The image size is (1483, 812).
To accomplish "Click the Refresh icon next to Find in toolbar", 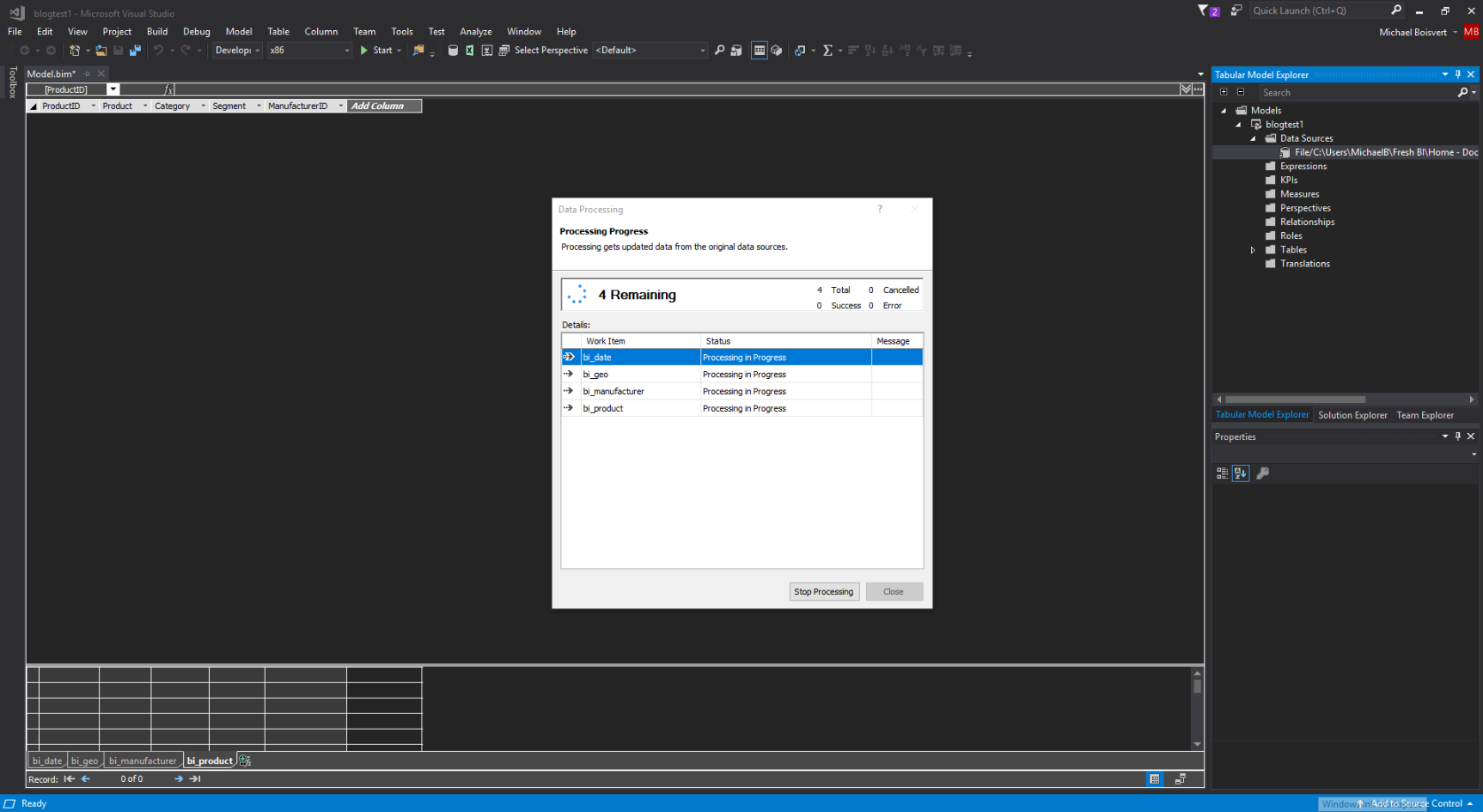I will click(x=736, y=51).
